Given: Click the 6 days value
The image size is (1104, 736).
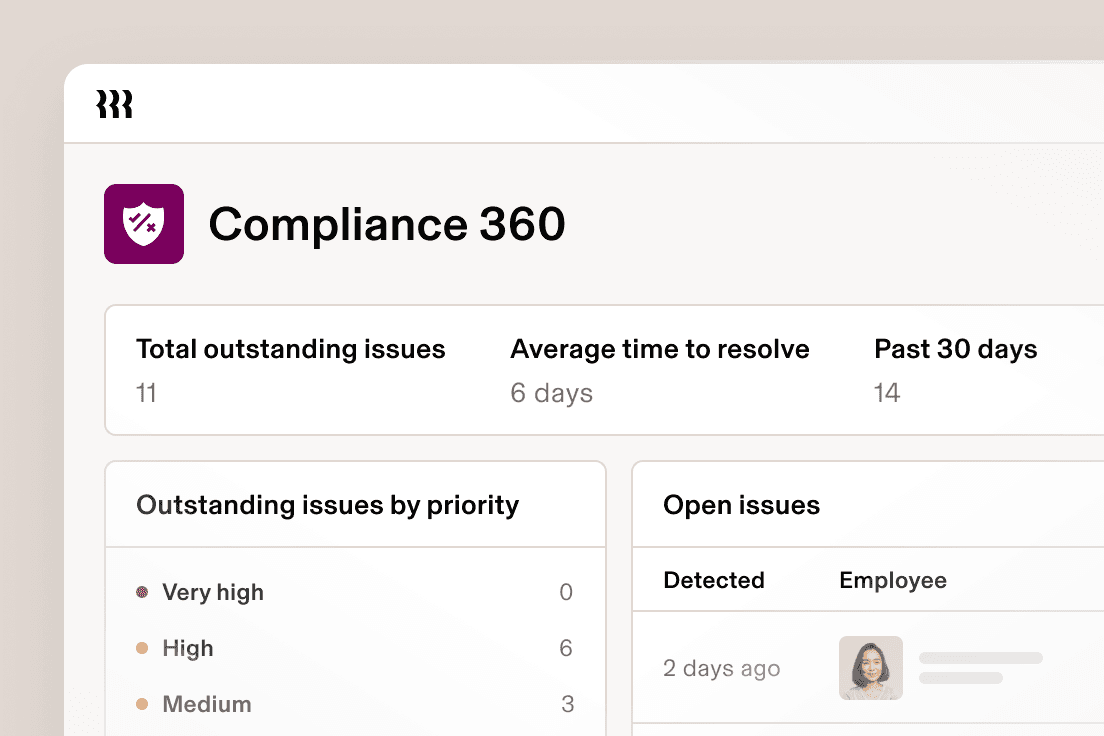Looking at the screenshot, I should click(x=551, y=393).
